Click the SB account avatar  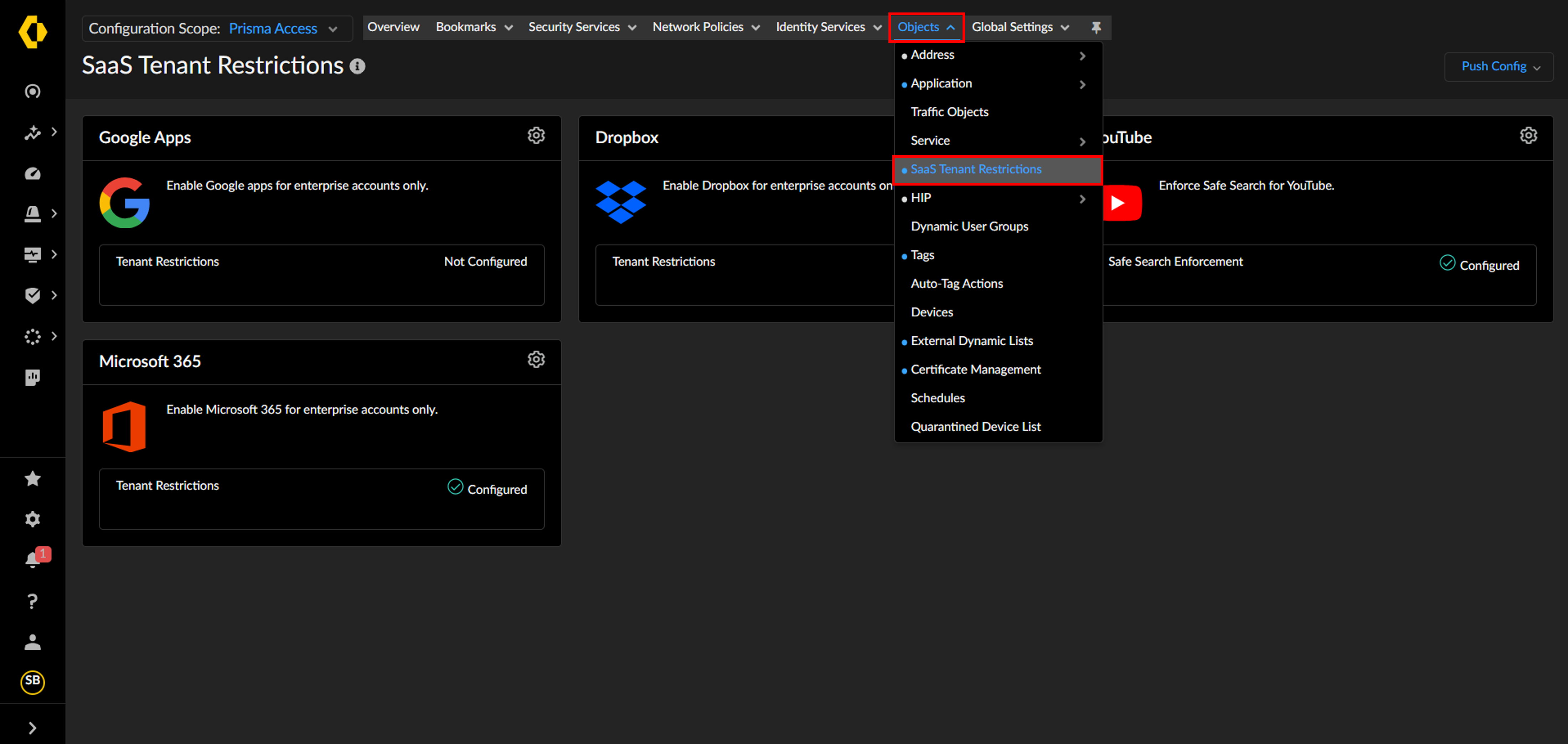(33, 681)
